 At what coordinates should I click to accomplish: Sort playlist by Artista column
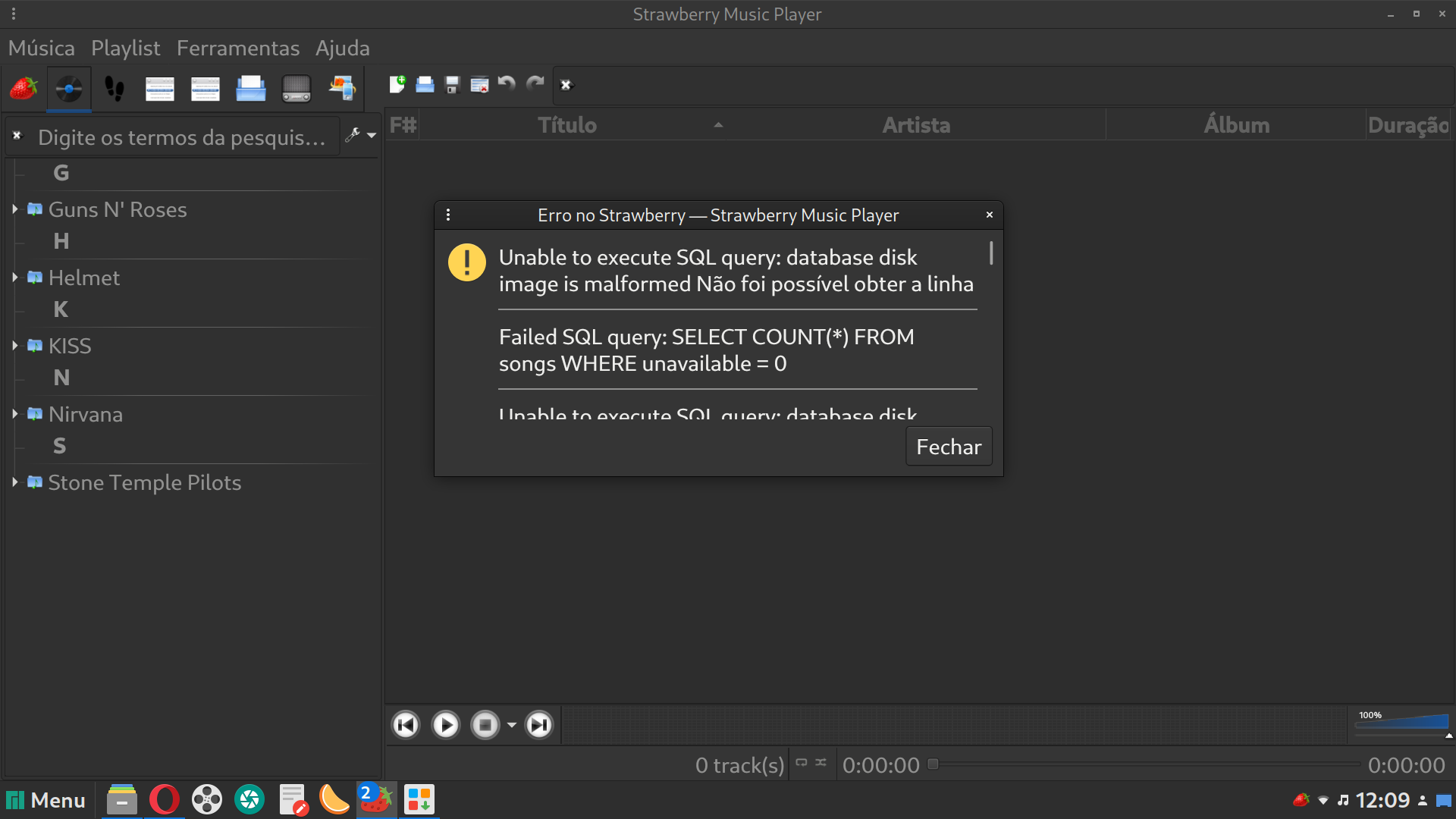(916, 125)
